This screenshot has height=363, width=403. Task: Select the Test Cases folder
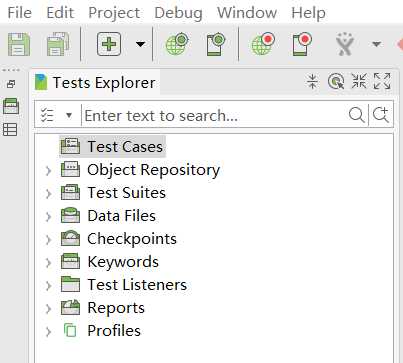tap(112, 147)
